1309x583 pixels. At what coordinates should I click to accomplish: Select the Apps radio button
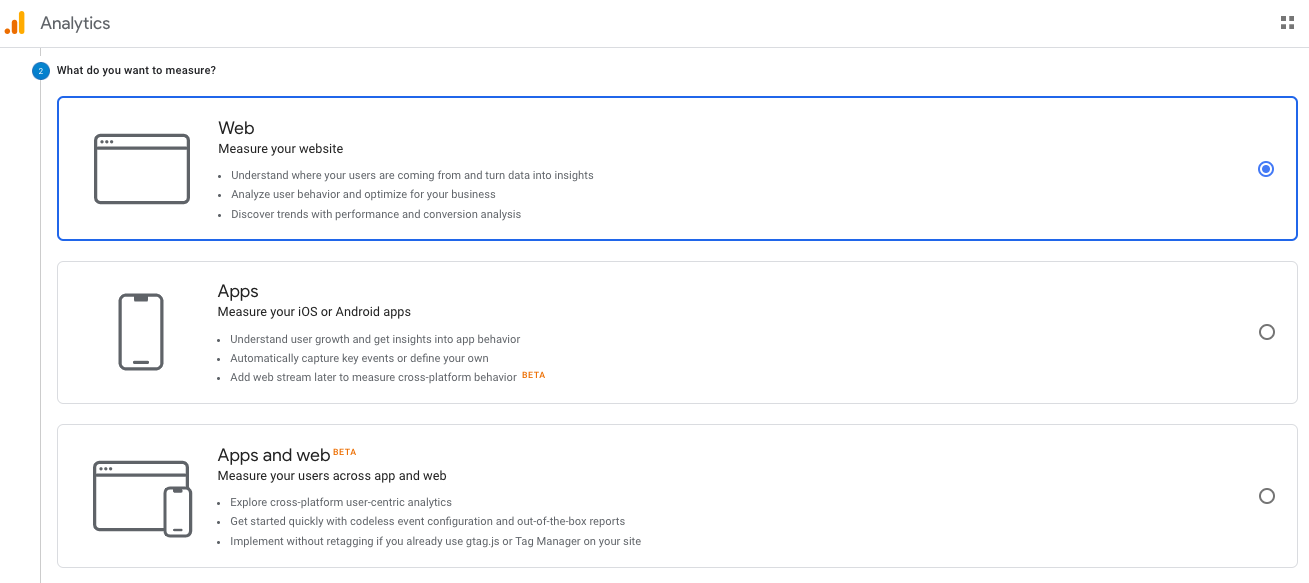tap(1267, 332)
